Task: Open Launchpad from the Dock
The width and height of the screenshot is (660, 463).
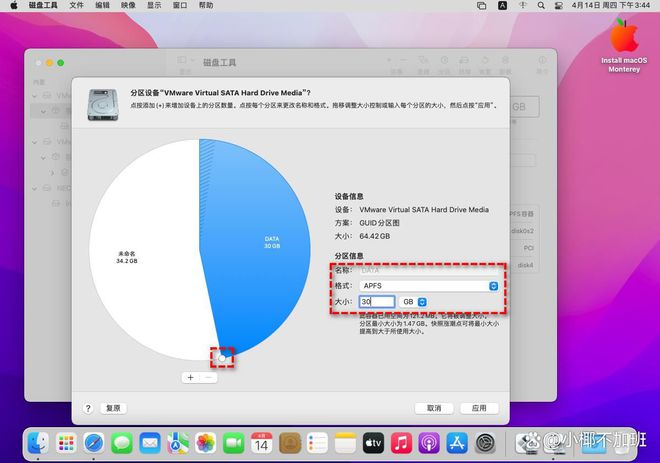Action: (66, 443)
